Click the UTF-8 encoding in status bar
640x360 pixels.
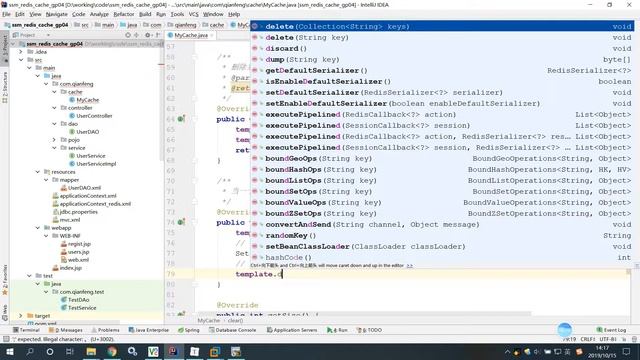pos(608,339)
